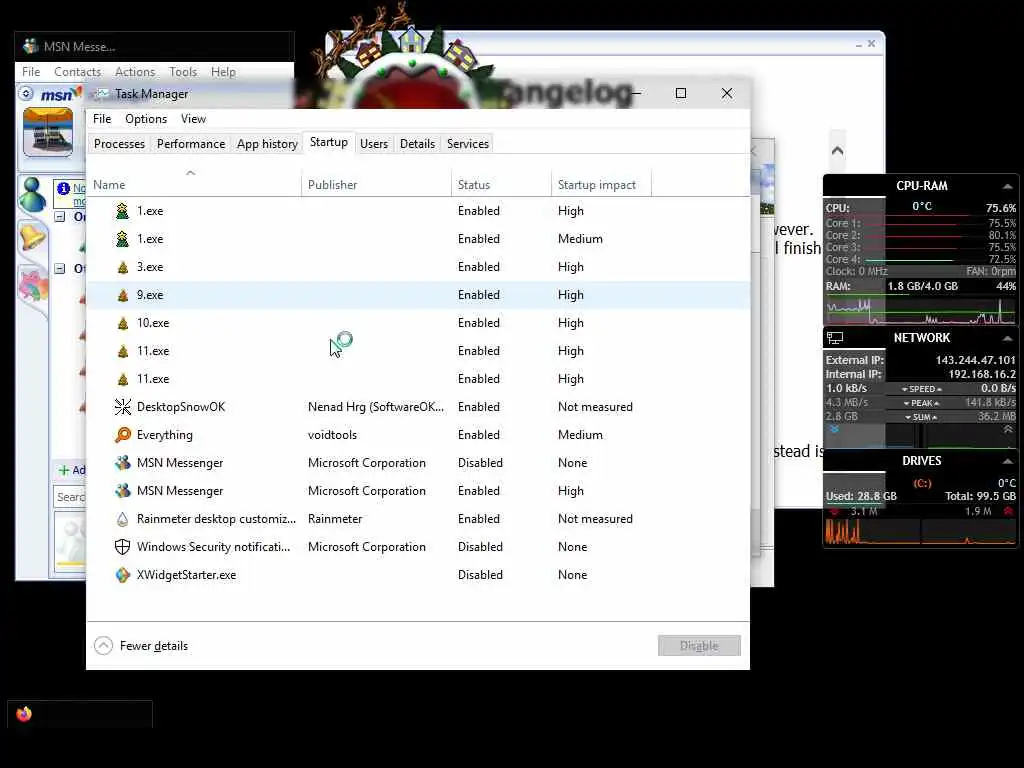Screen dimensions: 1024x768
Task: Click the 'Rainmeter' publisher cell
Action: pyautogui.click(x=335, y=519)
